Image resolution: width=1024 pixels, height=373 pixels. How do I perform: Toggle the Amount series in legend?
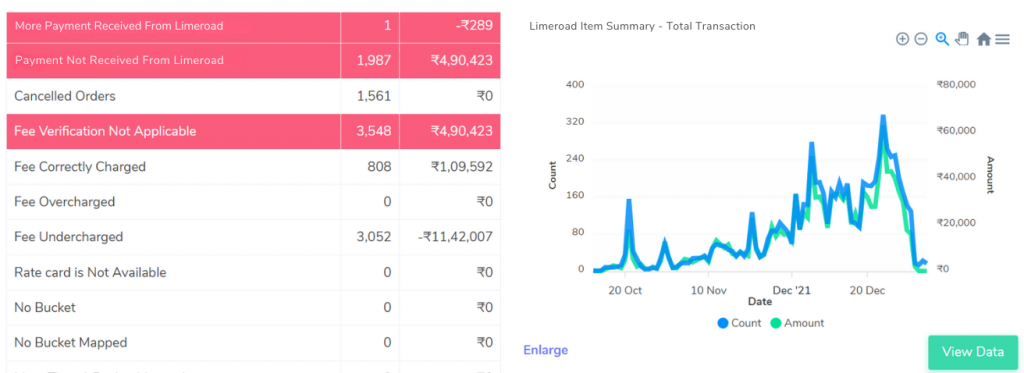point(797,323)
